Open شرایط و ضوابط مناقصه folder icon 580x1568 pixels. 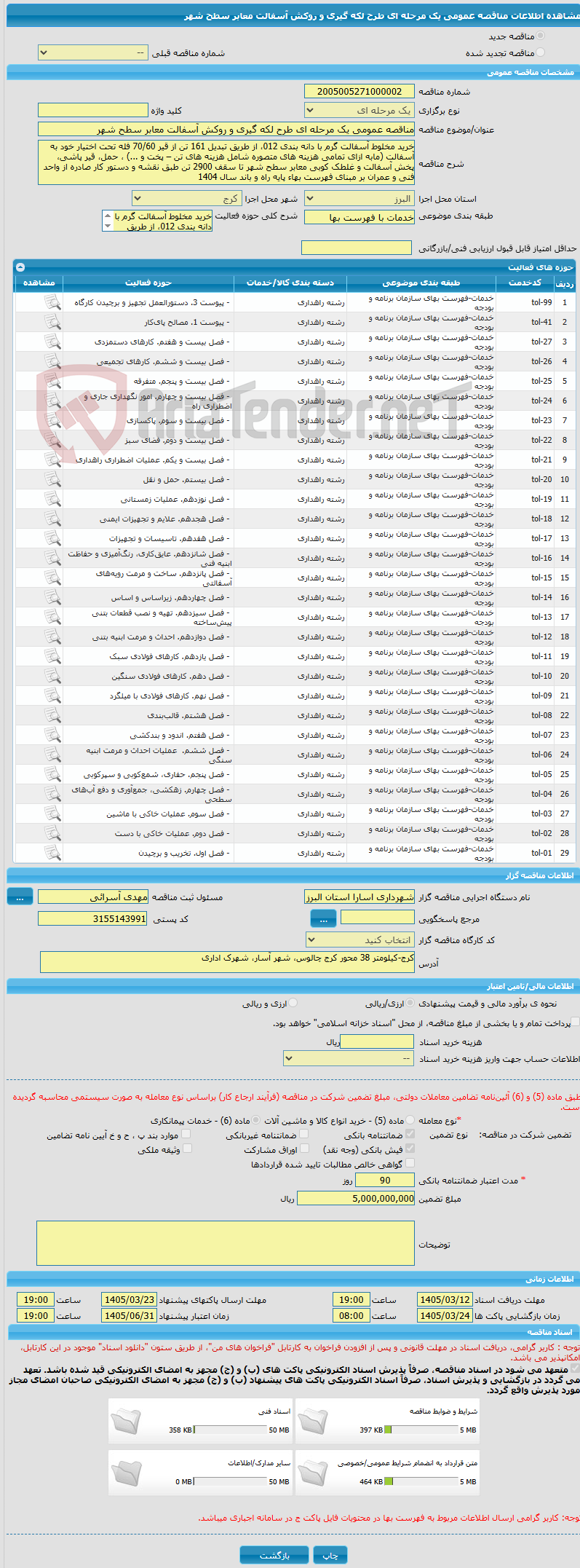click(313, 1420)
